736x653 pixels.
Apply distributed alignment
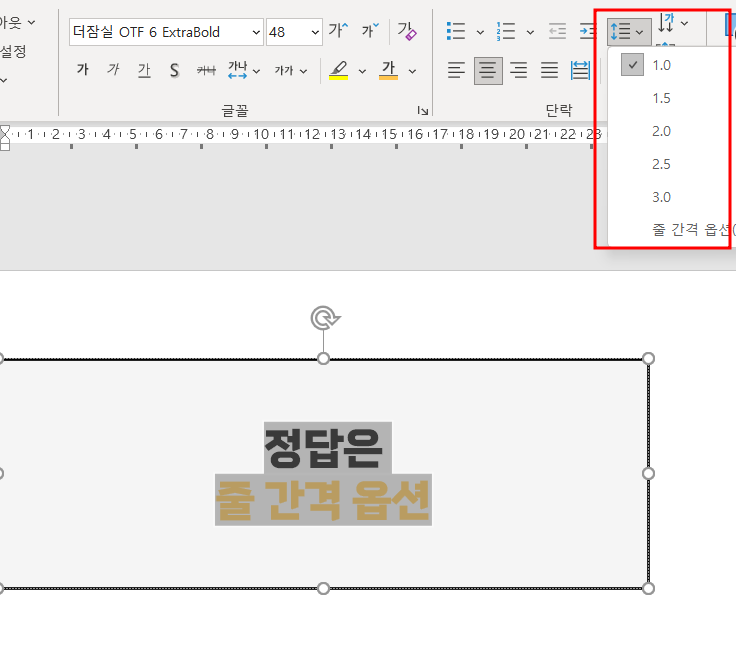click(580, 71)
